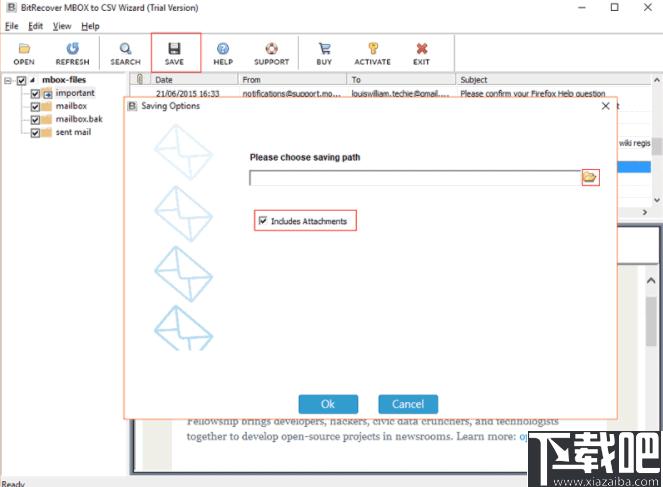Image resolution: width=663 pixels, height=487 pixels.
Task: Click email list scroll down arrow
Action: pos(657,200)
